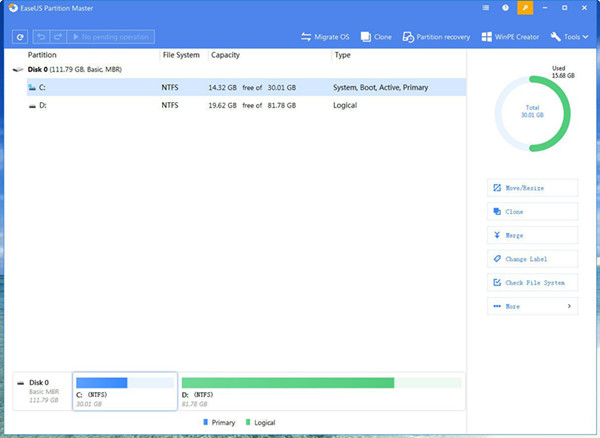Viewport: 600px width, 438px height.
Task: Click the orange key activation icon
Action: click(525, 9)
